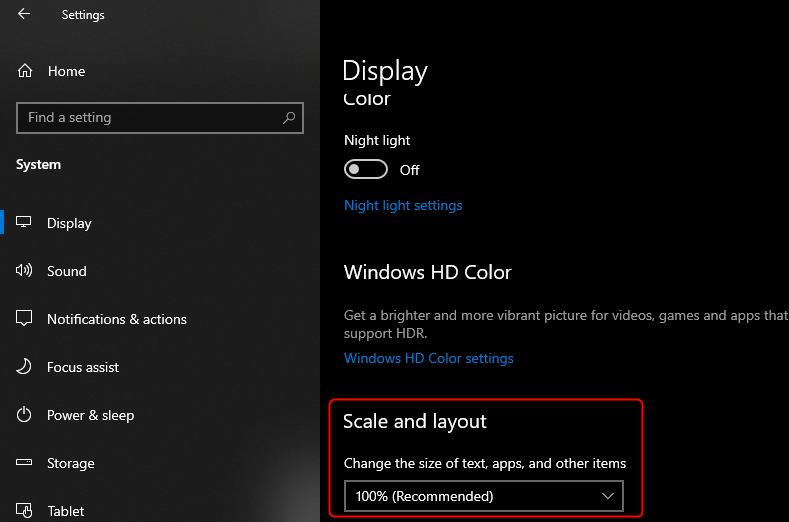This screenshot has height=522, width=789.
Task: Open Home via house icon
Action: pos(25,71)
